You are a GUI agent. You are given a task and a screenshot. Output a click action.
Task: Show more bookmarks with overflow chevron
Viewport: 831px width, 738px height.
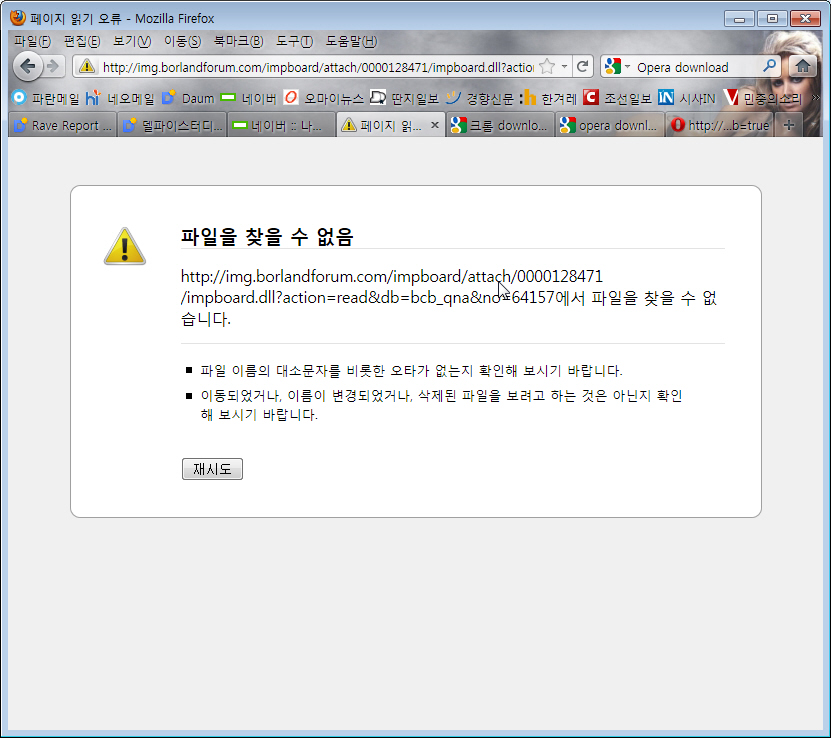tap(816, 98)
